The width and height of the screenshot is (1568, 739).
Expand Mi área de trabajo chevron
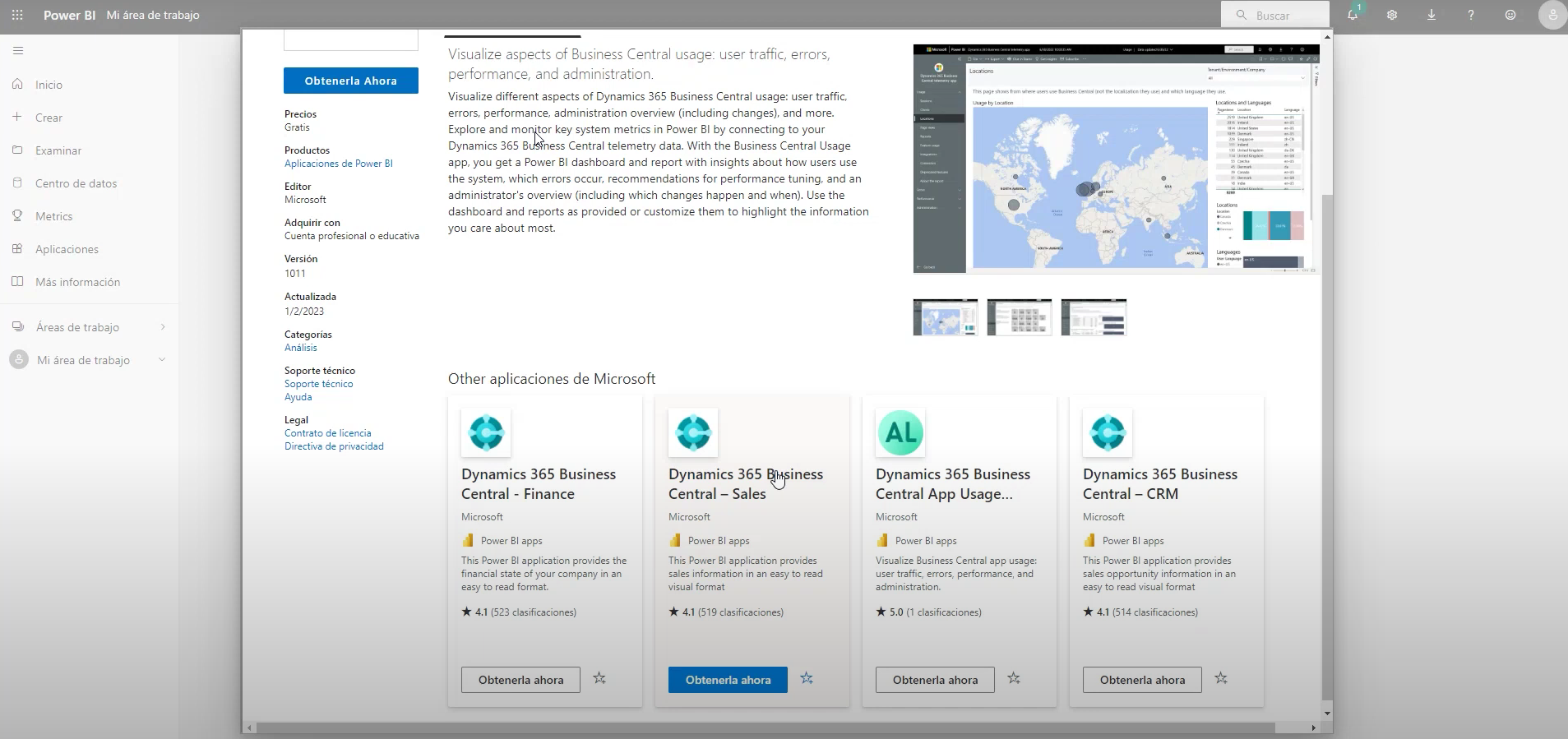click(x=162, y=360)
